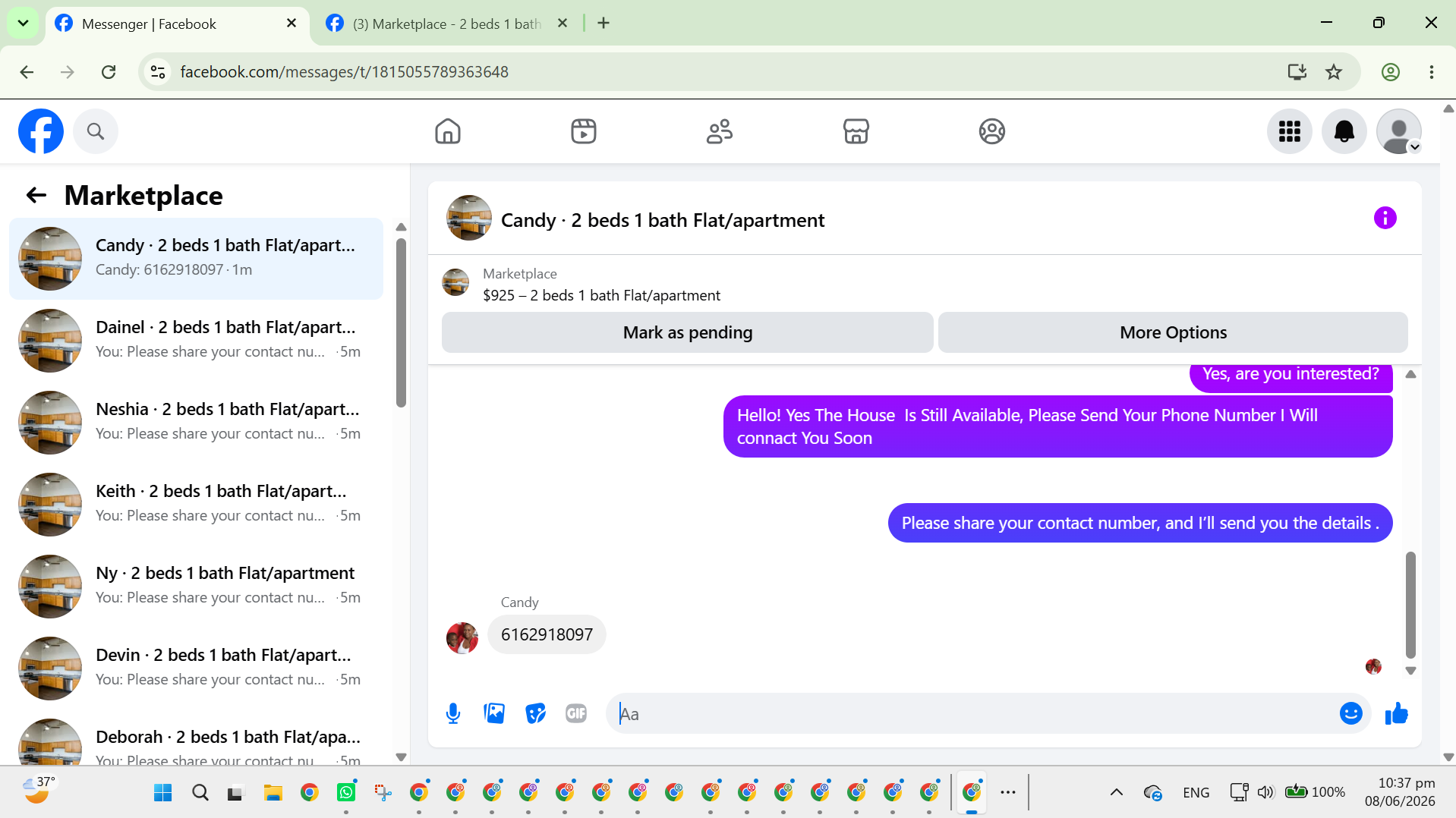Open Keith conversation in the list

(196, 505)
